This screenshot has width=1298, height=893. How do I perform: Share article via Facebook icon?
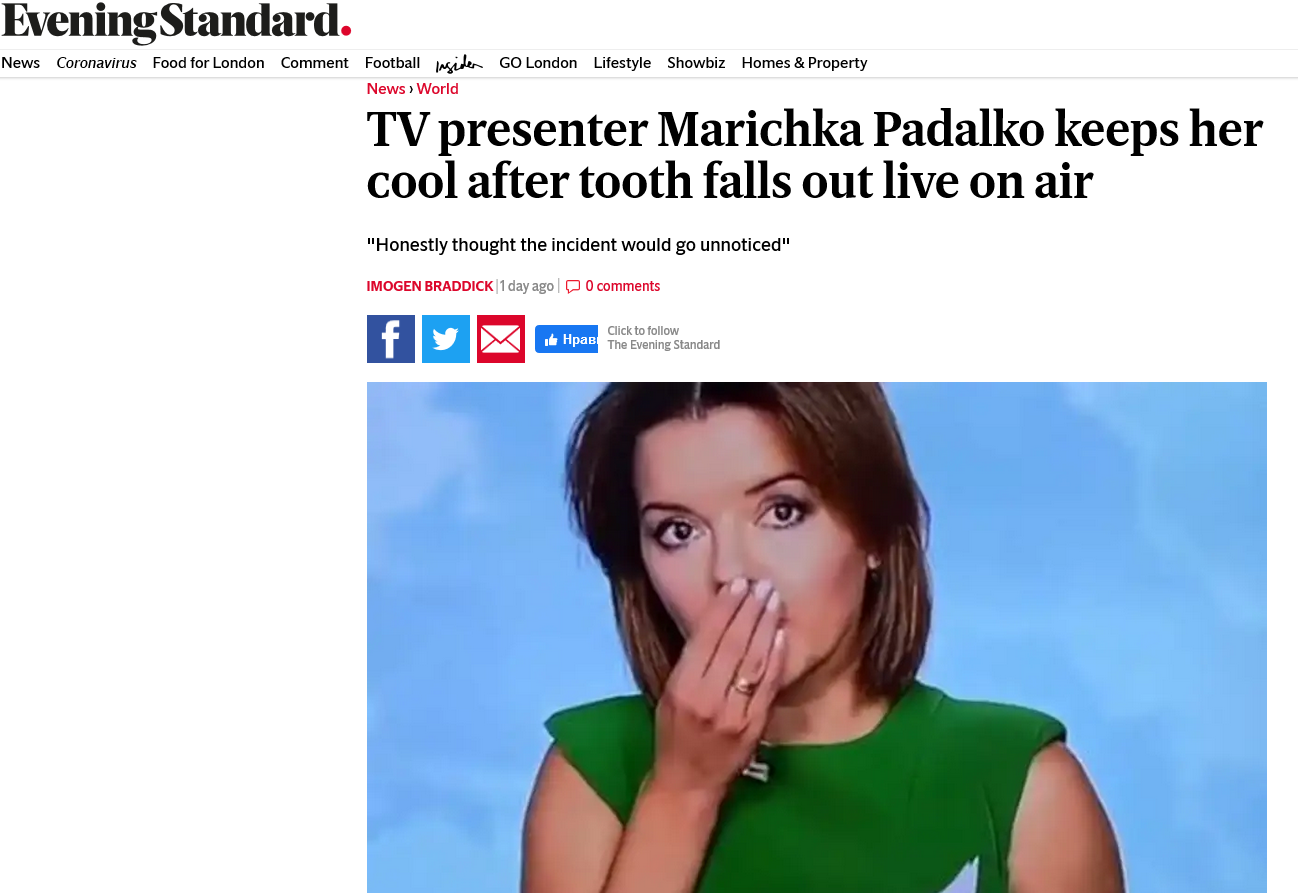(391, 339)
